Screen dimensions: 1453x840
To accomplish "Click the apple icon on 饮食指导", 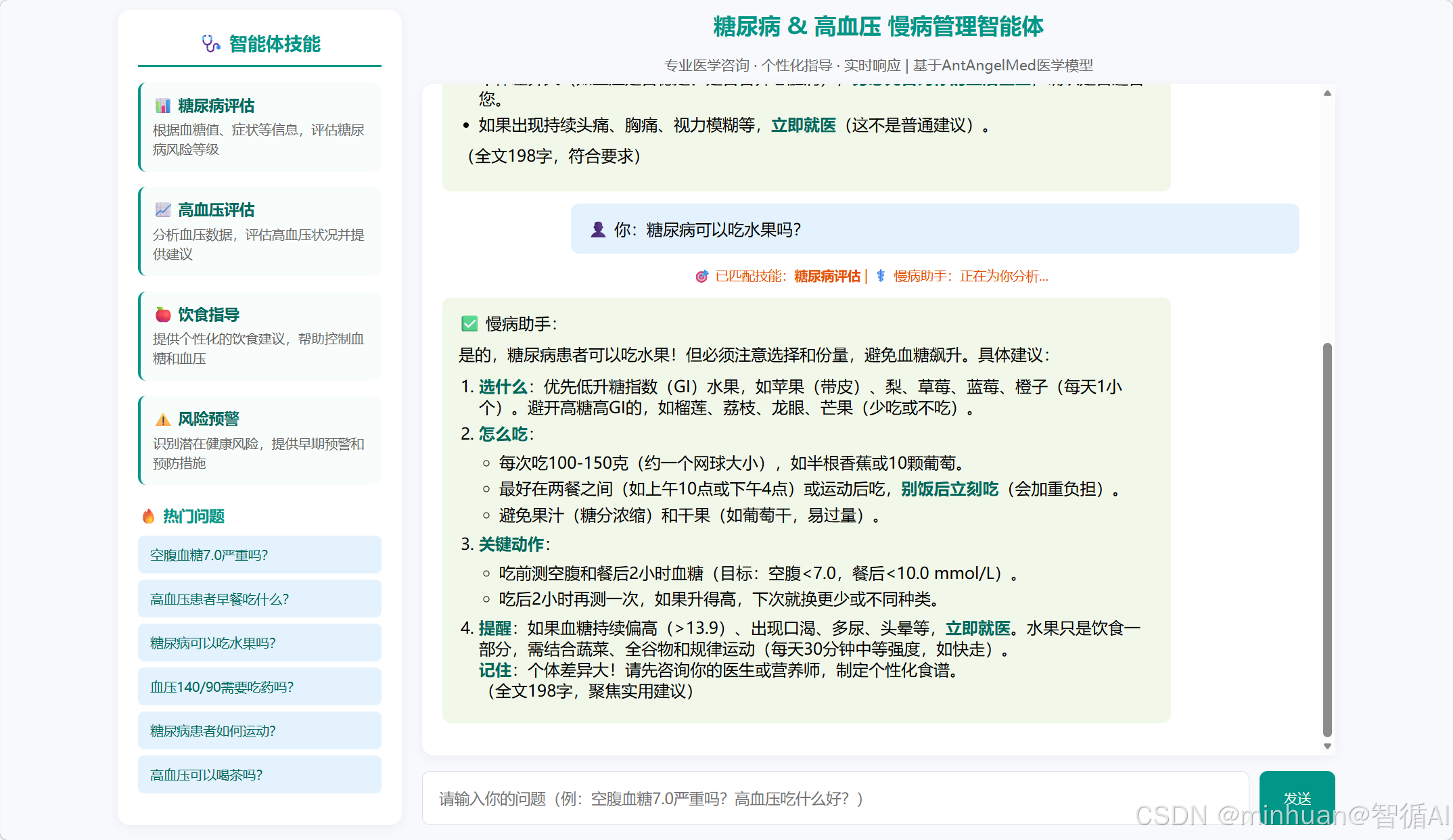I will (x=163, y=314).
